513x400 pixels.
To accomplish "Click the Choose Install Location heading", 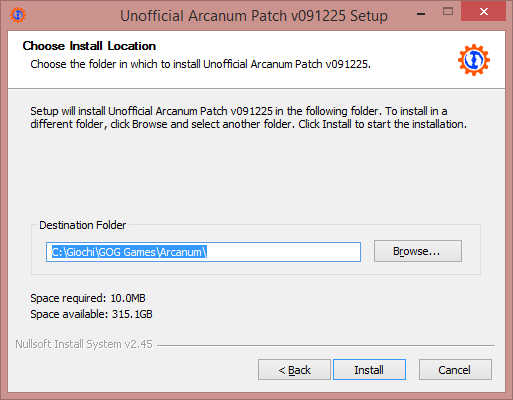I will [x=89, y=46].
